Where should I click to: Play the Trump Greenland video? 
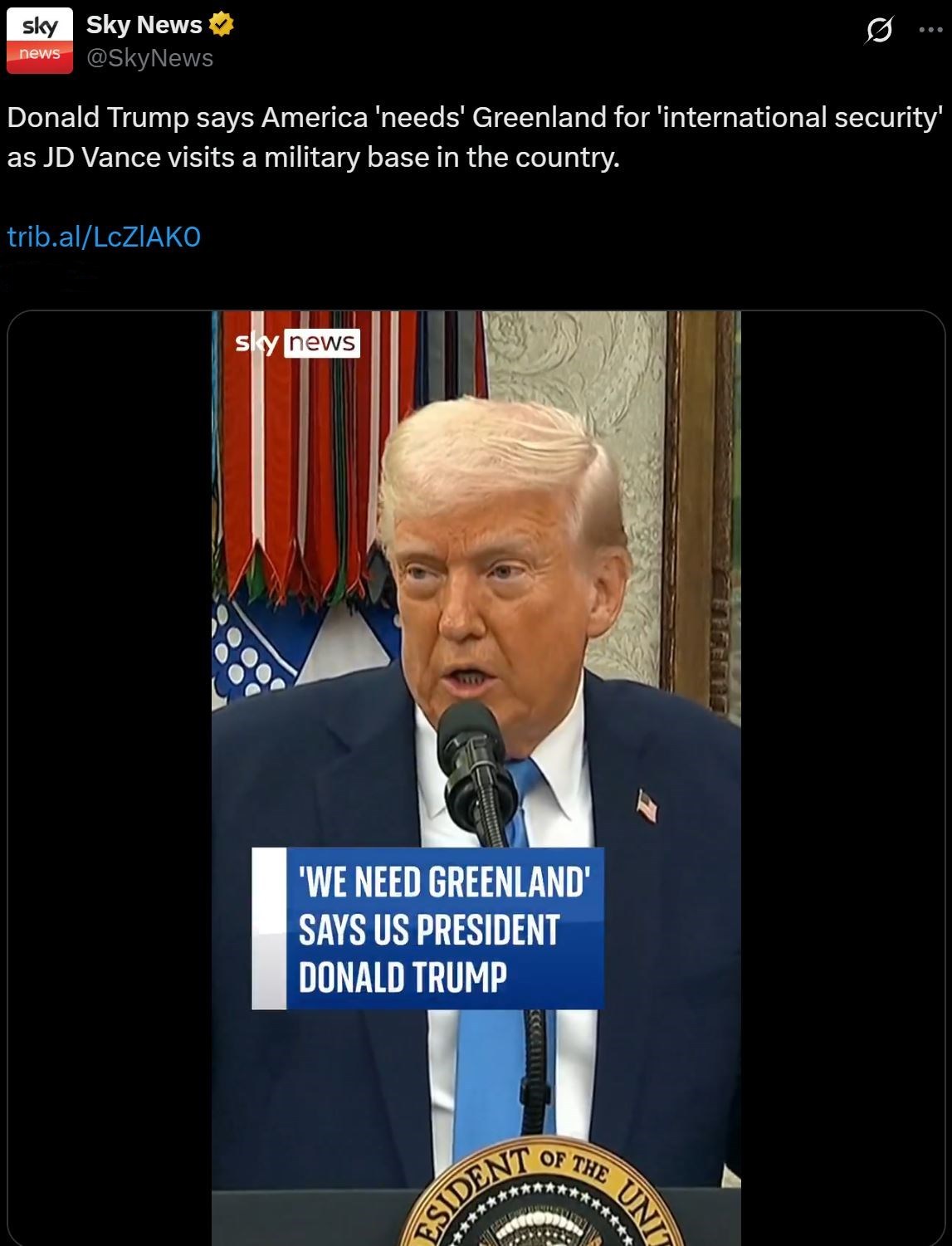(x=476, y=778)
